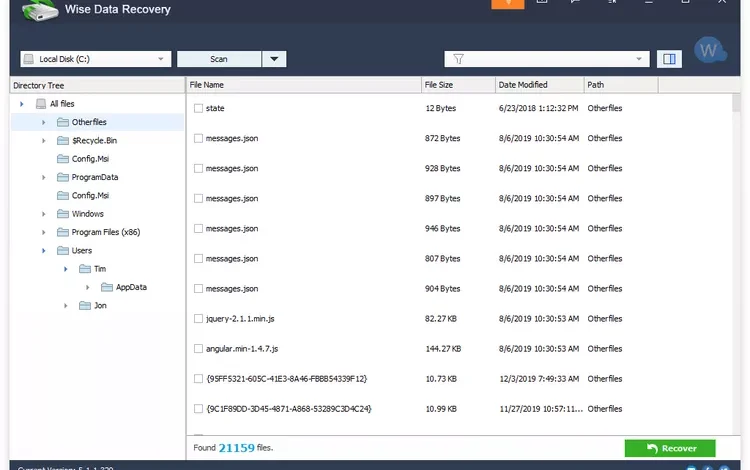Start a scan with the Scan button
The height and width of the screenshot is (470, 750).
tap(219, 59)
